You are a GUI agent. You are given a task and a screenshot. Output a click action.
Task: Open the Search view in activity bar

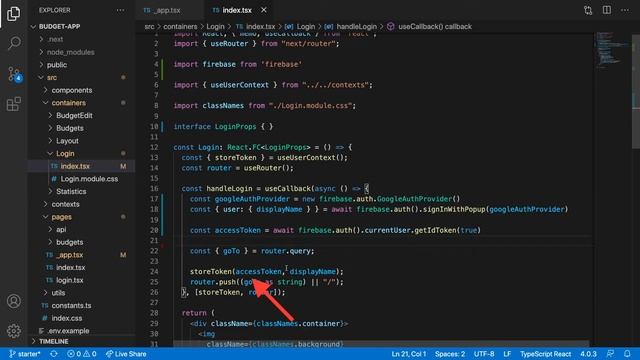(x=14, y=42)
